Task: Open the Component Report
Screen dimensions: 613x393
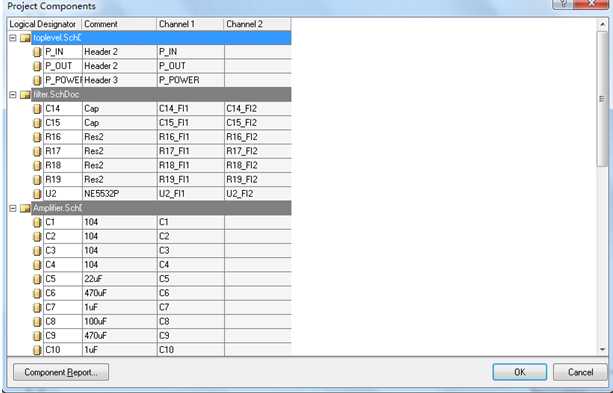Action: click(x=61, y=372)
